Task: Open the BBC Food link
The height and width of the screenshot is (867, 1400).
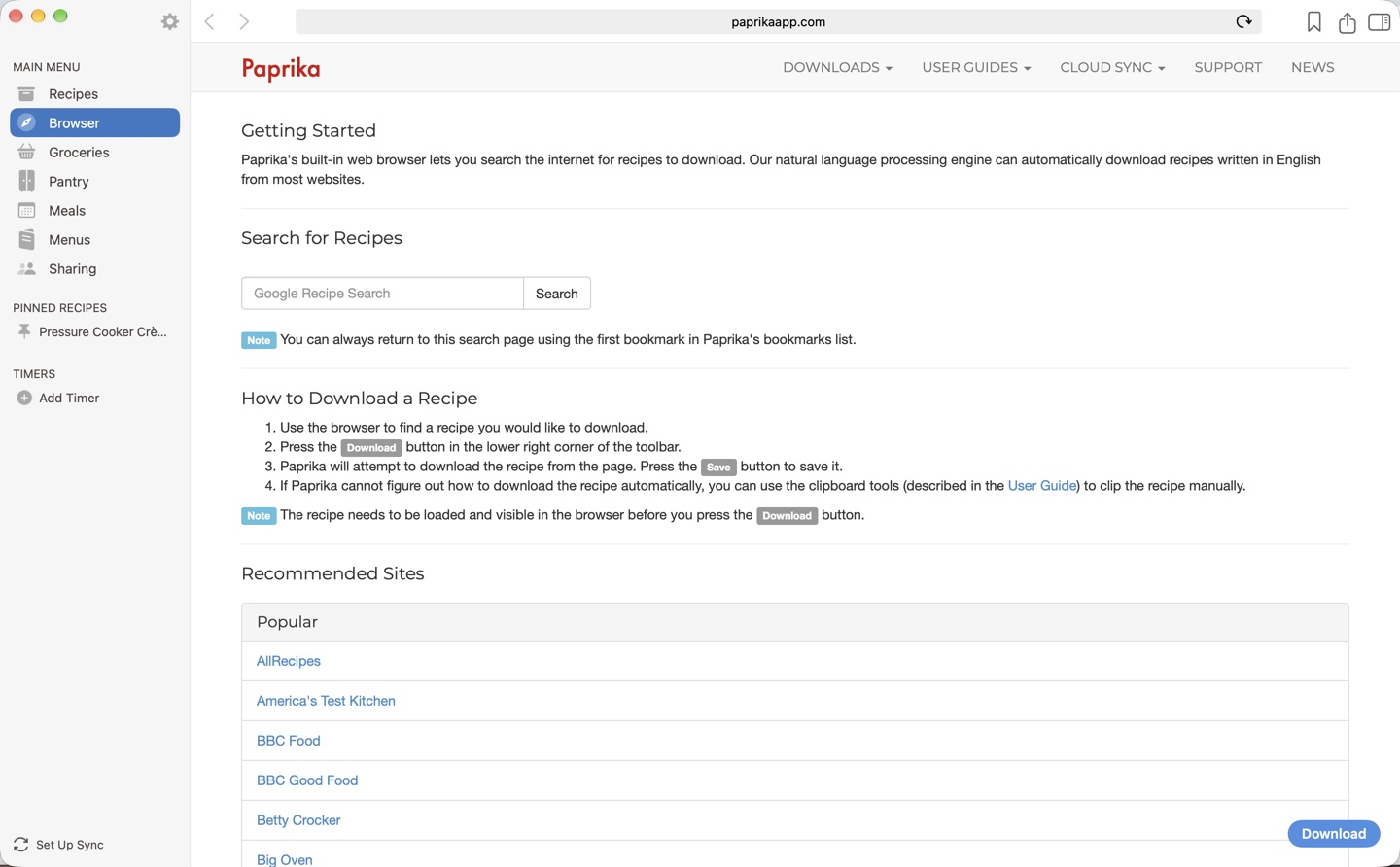Action: (x=289, y=741)
